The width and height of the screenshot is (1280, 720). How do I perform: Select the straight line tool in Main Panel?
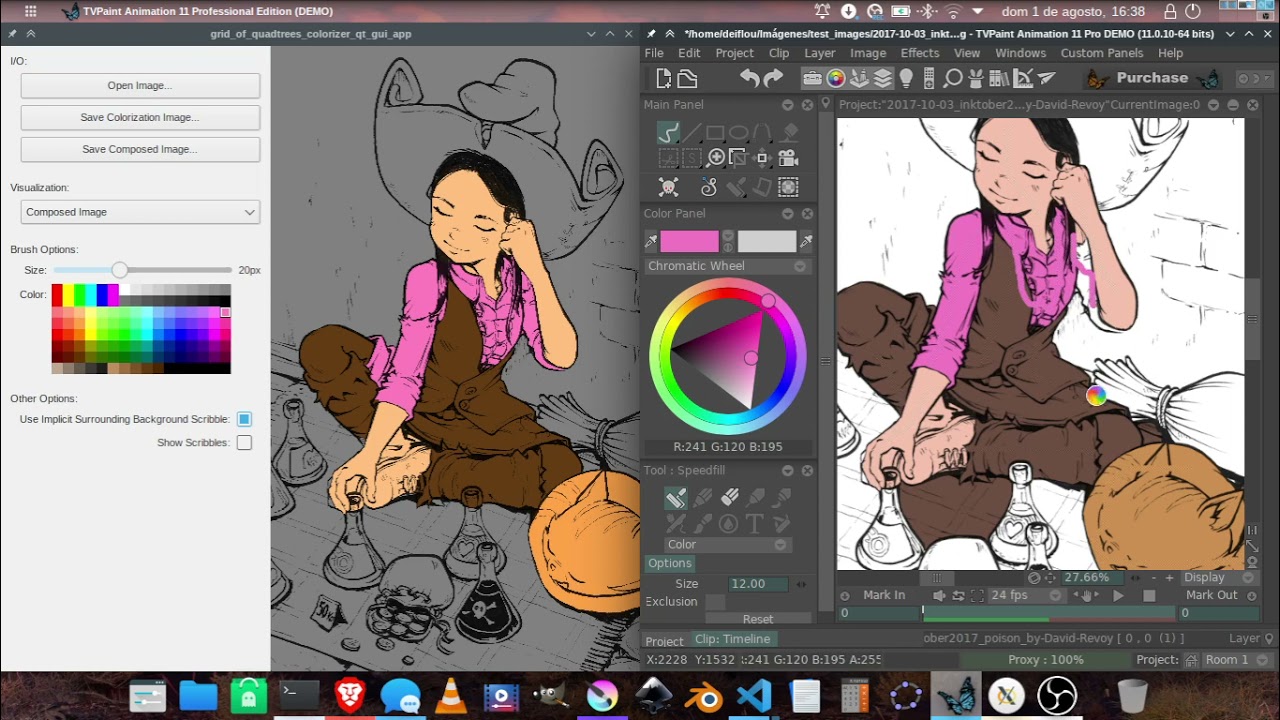click(692, 132)
